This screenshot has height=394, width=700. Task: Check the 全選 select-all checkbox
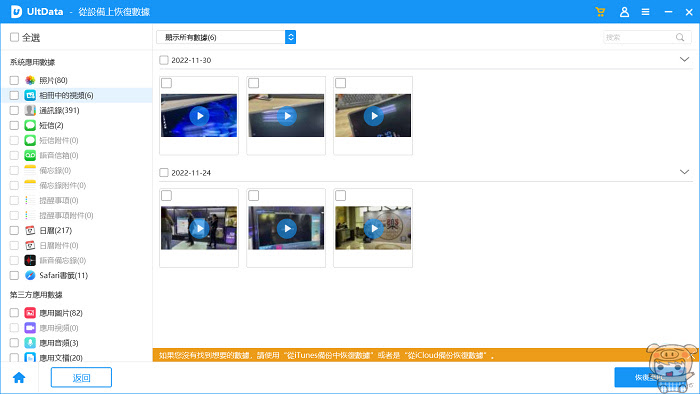pyautogui.click(x=14, y=37)
